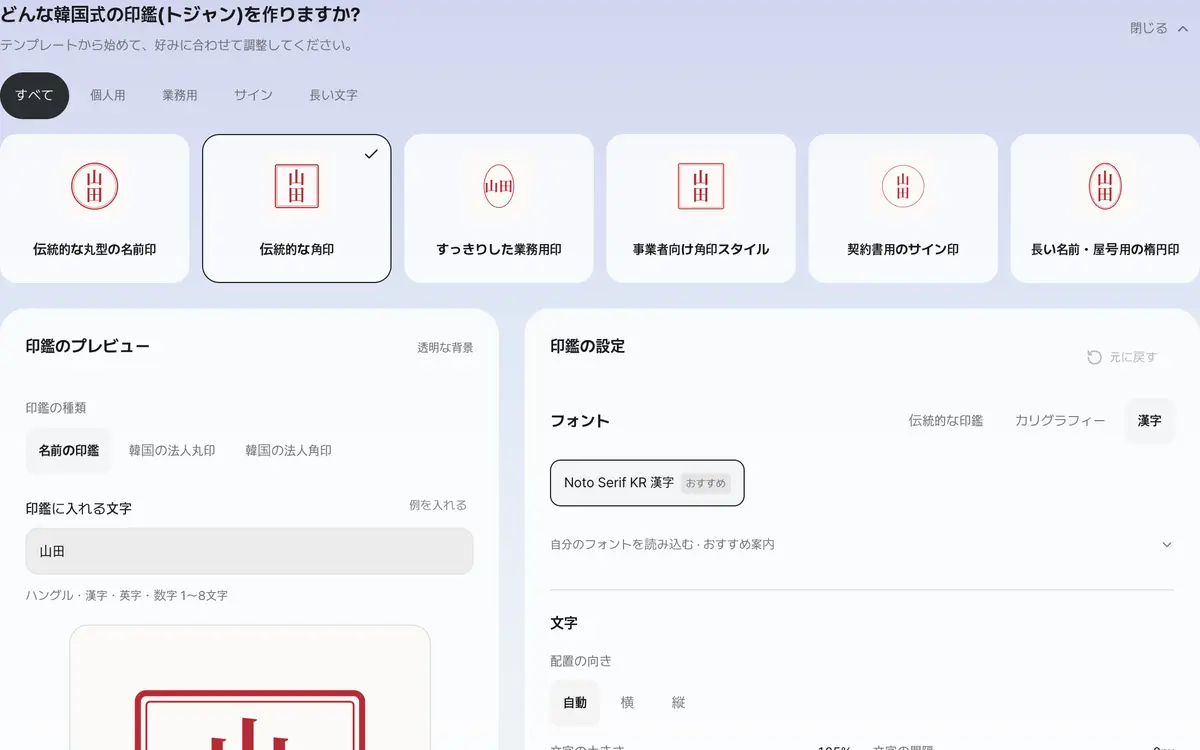Click the seal text input containing 山田

coord(249,551)
